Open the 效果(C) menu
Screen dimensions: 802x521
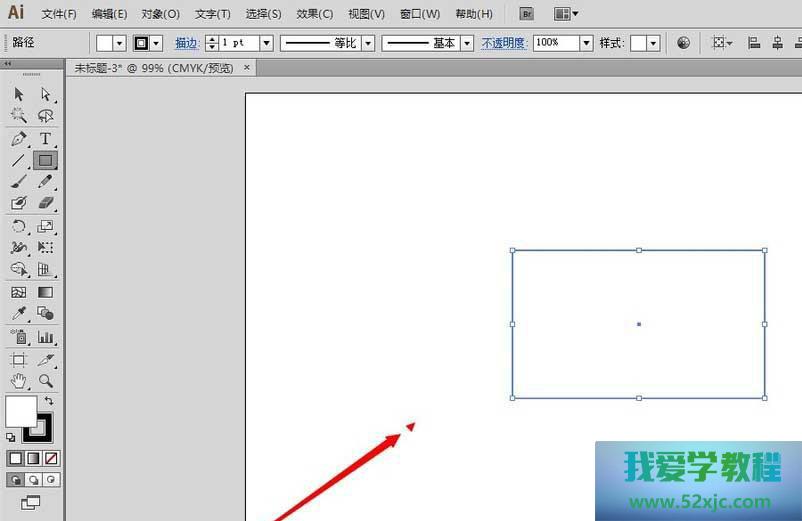coord(315,14)
